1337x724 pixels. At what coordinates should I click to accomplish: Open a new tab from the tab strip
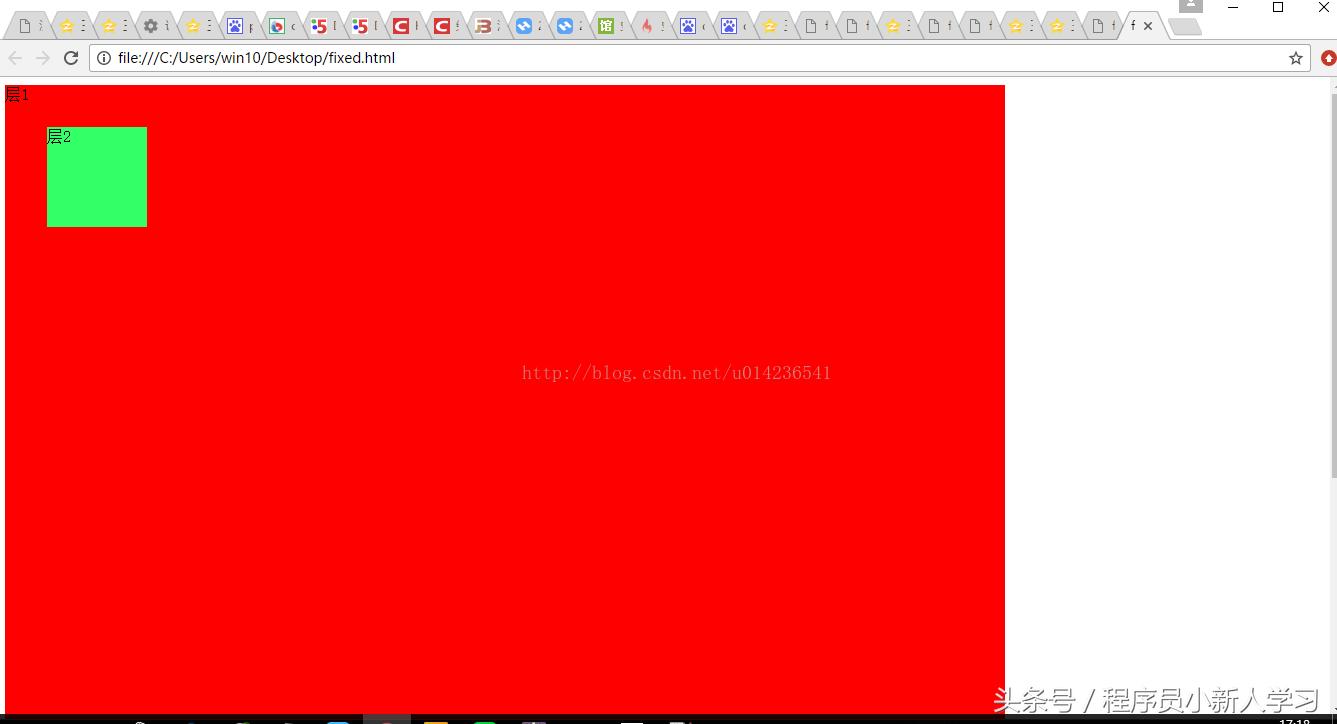coord(1185,27)
